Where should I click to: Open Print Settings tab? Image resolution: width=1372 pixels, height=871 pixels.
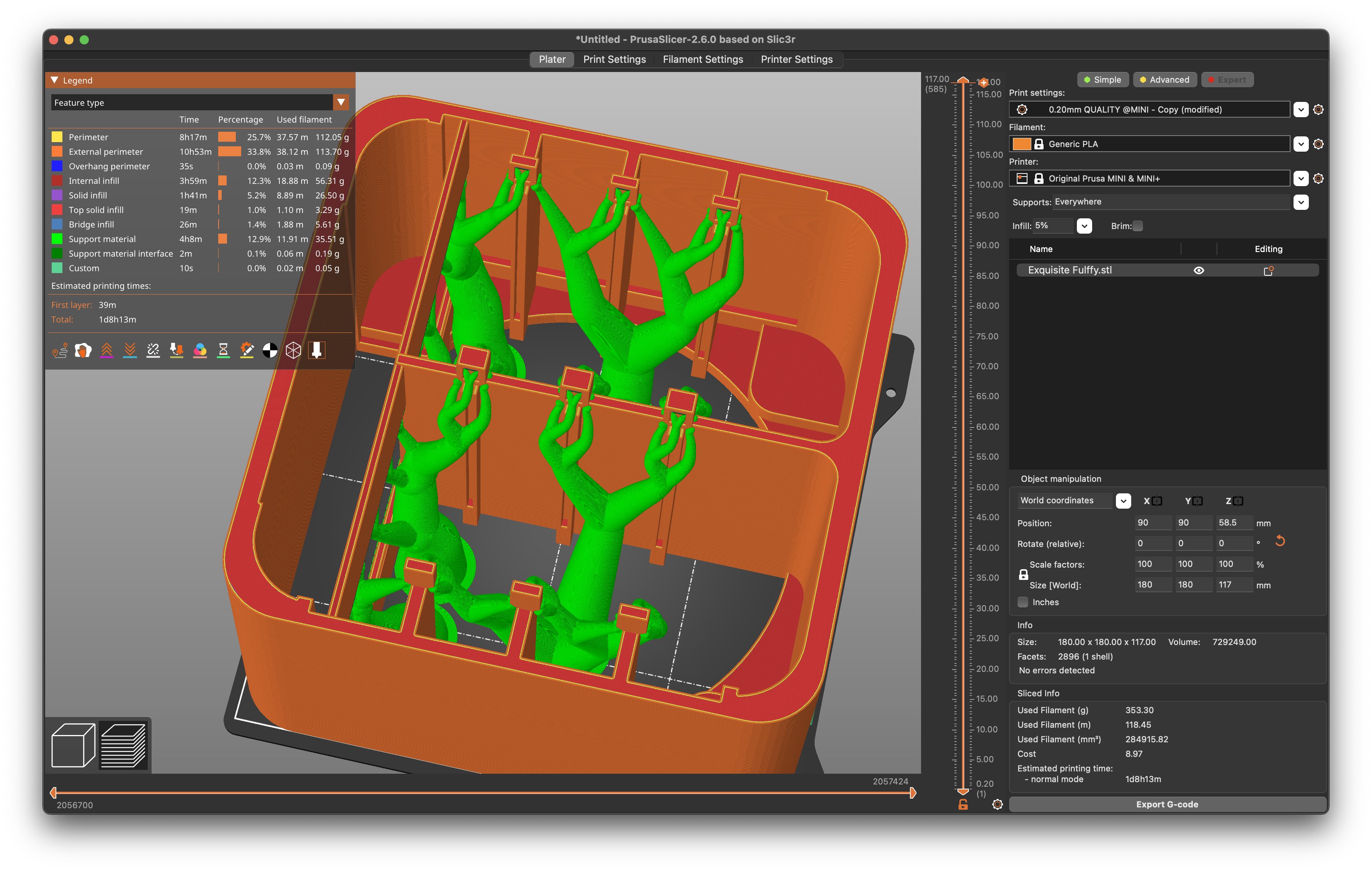(x=614, y=59)
